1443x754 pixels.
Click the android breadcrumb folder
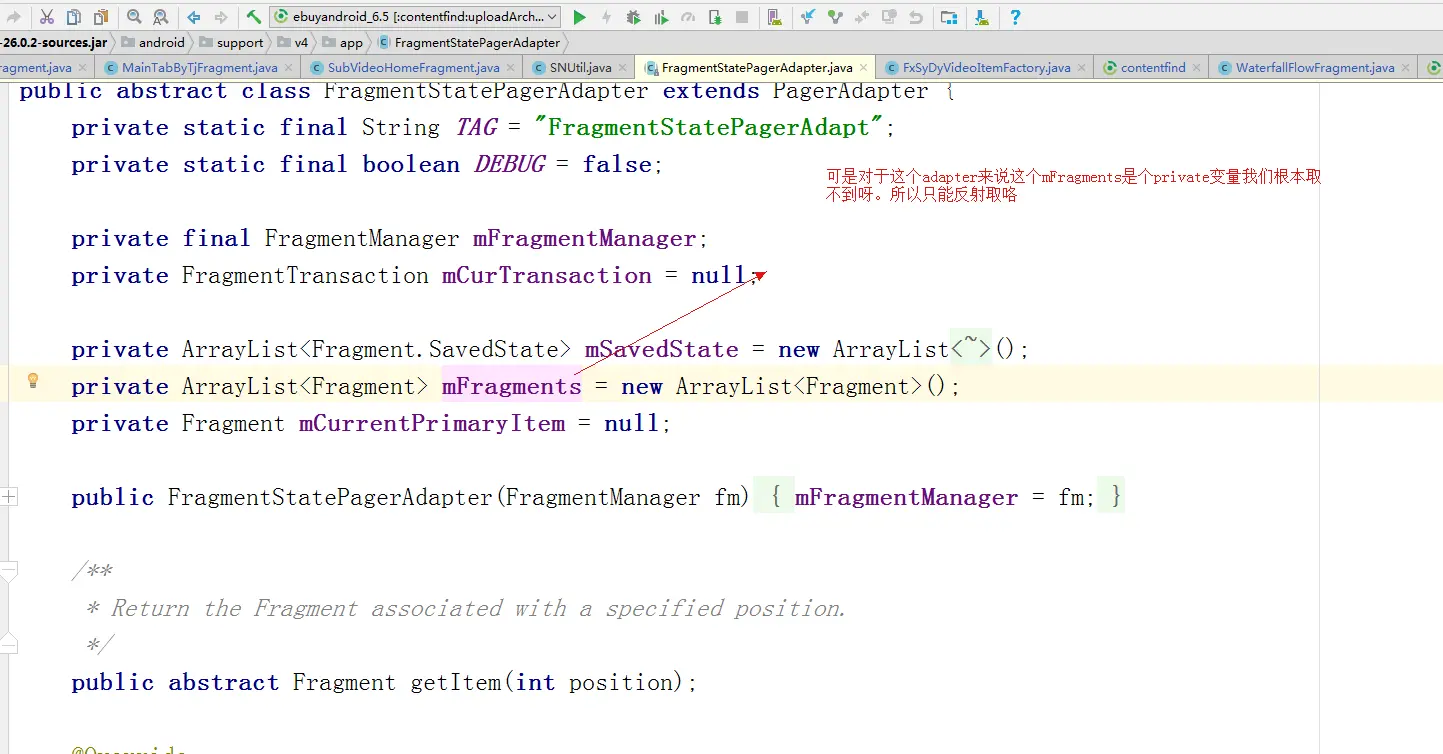tap(153, 43)
